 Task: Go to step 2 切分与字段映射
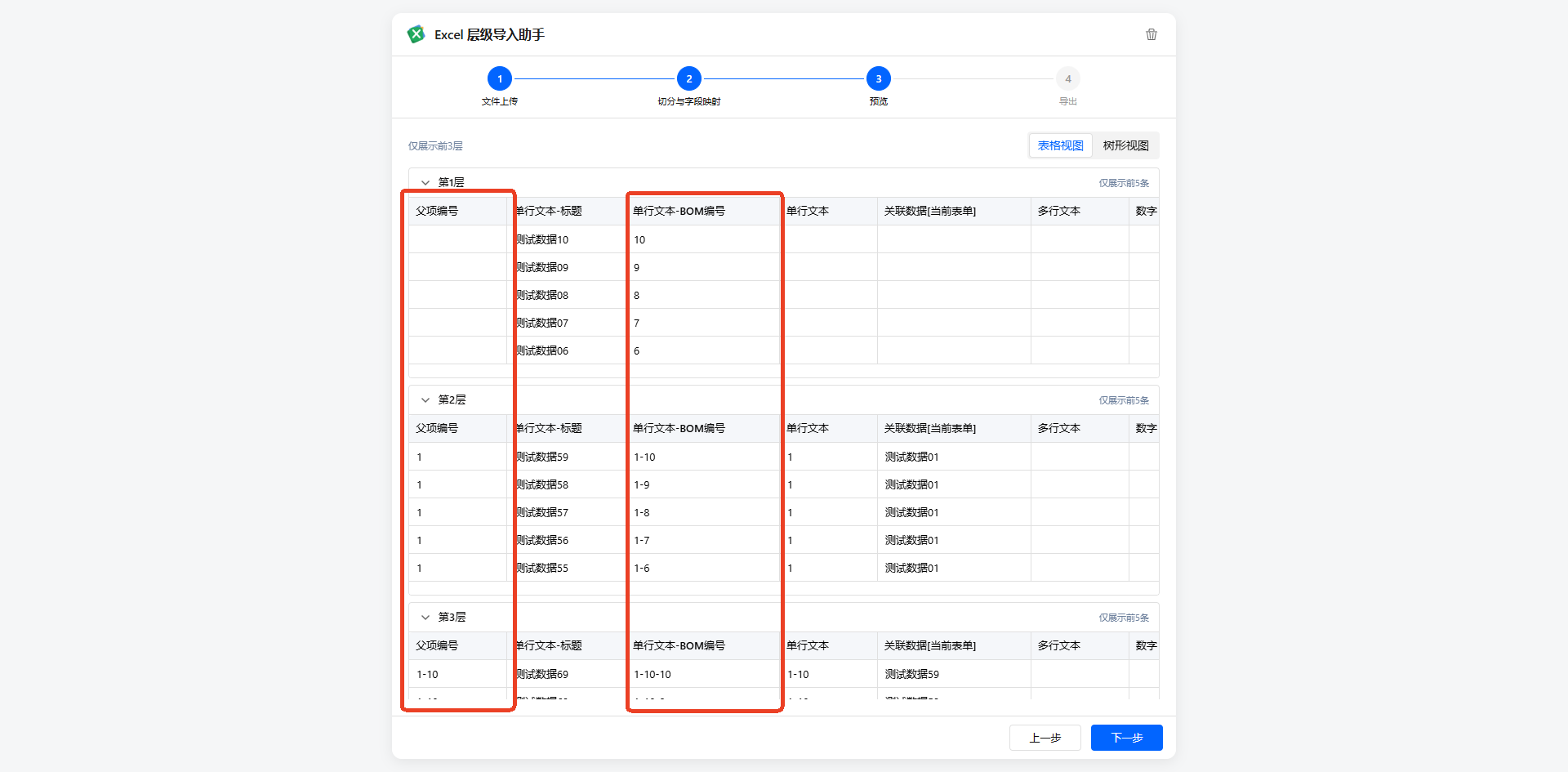pyautogui.click(x=689, y=79)
